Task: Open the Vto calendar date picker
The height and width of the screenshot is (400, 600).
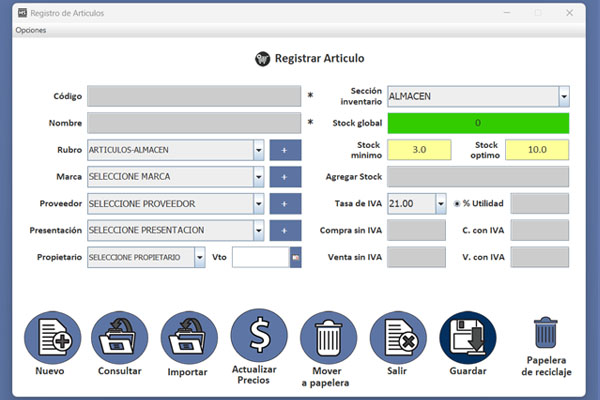Action: pos(296,258)
